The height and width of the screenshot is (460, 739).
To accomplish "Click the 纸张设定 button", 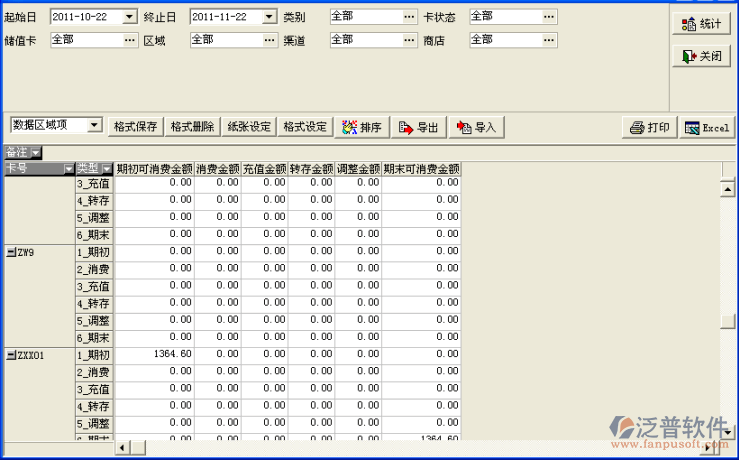I will pos(249,127).
